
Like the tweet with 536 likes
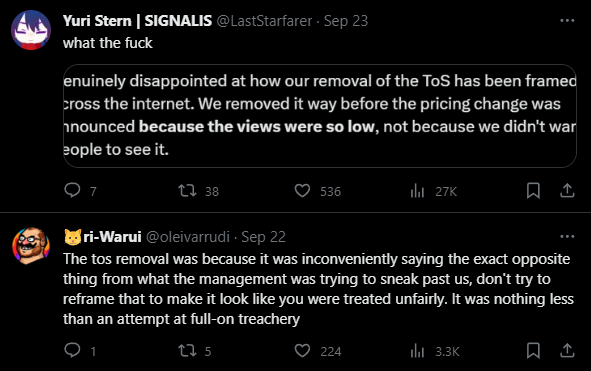[302, 191]
